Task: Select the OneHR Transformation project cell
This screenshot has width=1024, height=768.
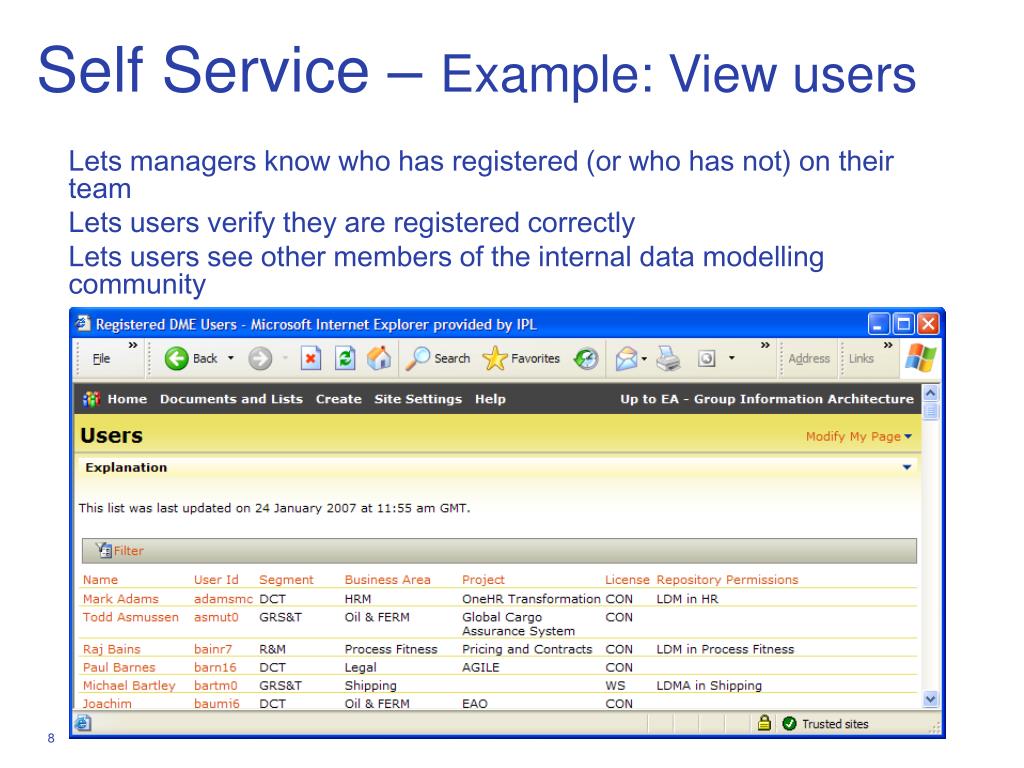Action: 531,599
